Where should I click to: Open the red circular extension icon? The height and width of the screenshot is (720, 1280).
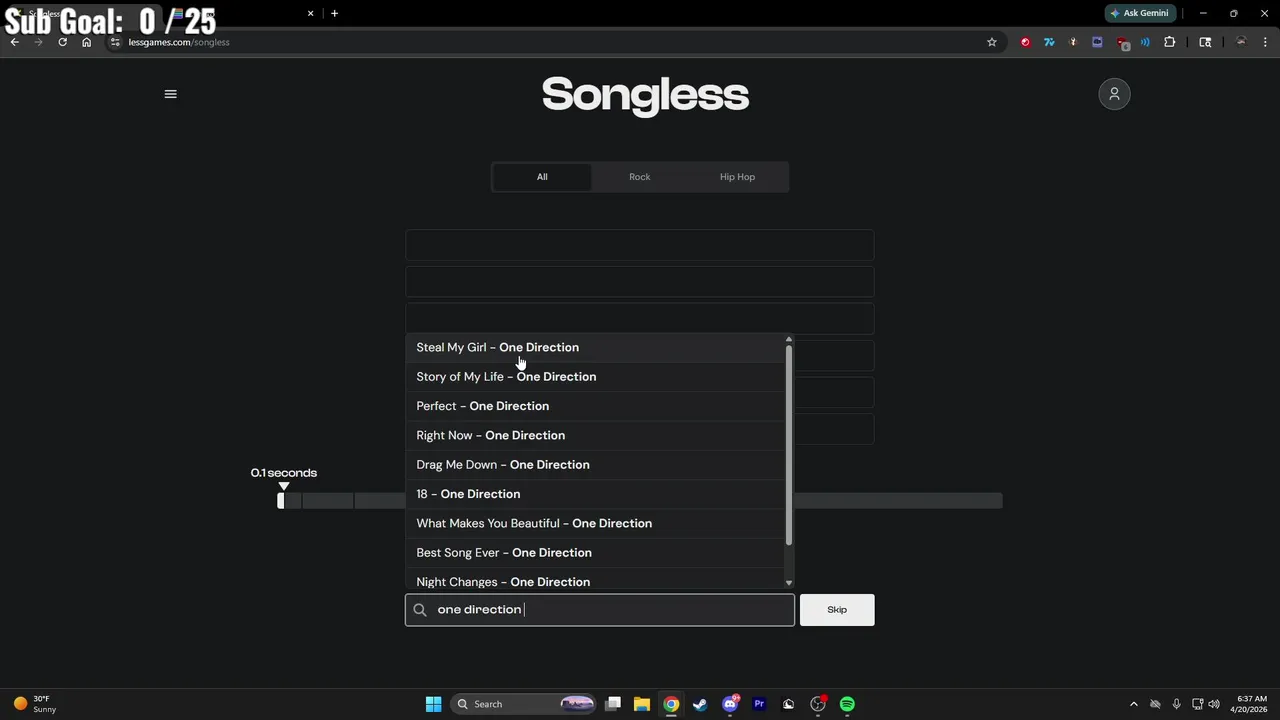(1025, 42)
